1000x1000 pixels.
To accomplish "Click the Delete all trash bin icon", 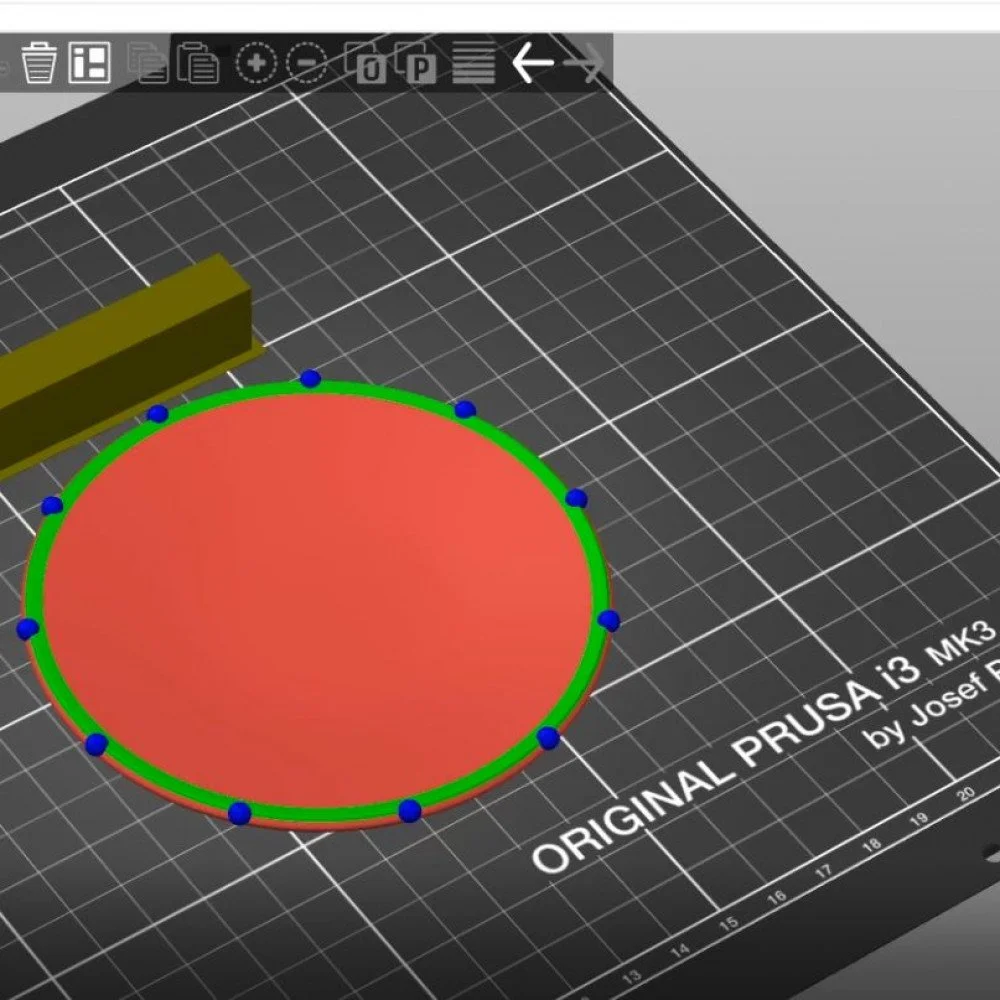I will 39,62.
